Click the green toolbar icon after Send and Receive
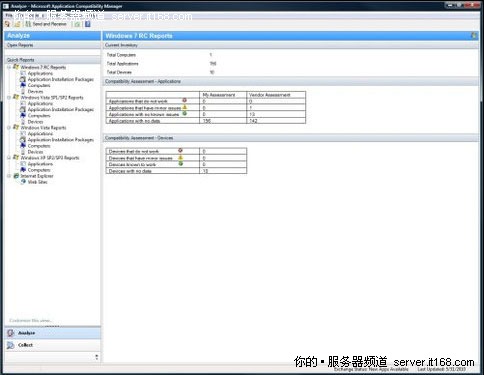 click(77, 24)
